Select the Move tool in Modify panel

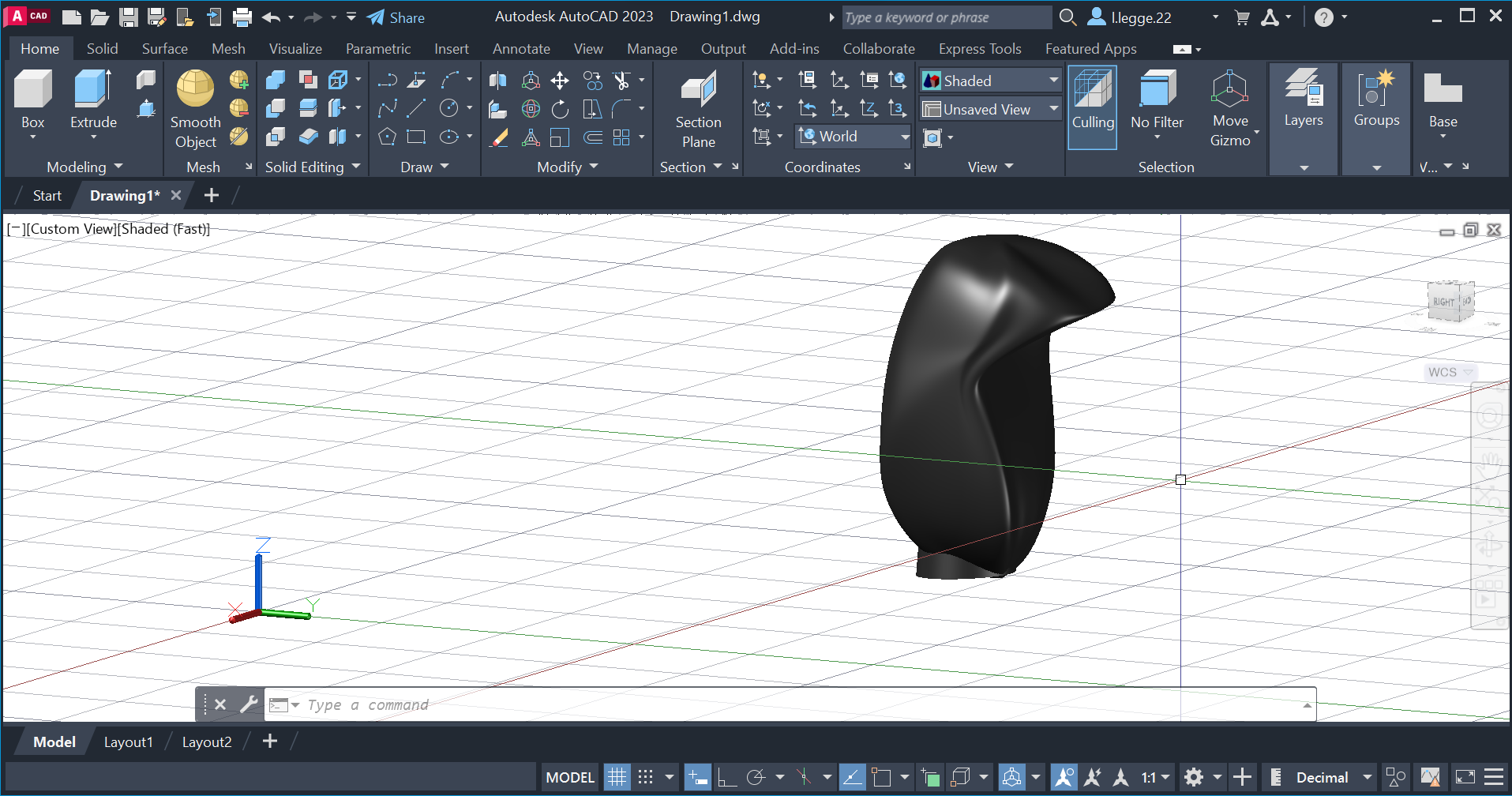560,81
